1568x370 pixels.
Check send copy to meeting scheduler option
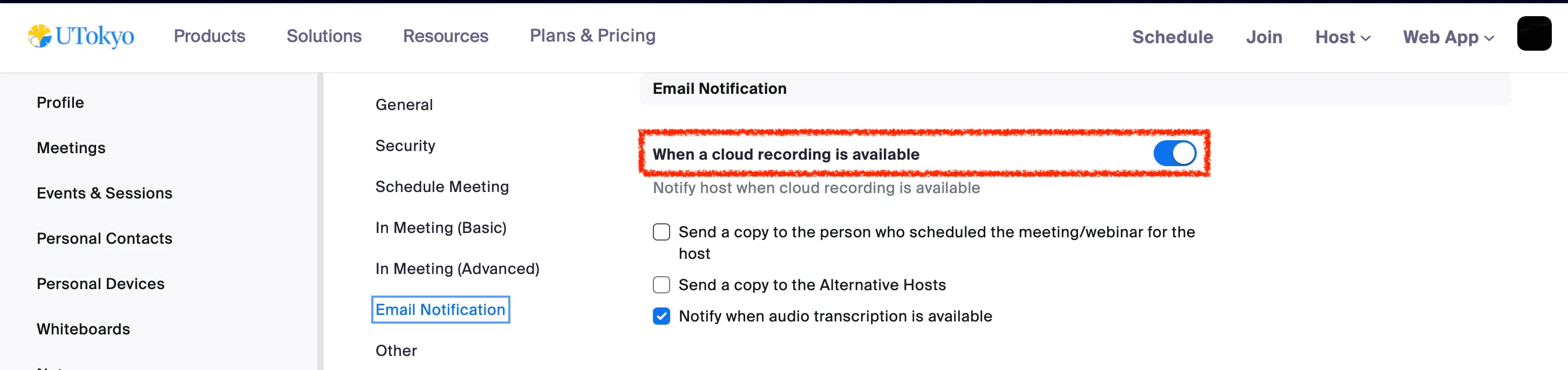661,232
